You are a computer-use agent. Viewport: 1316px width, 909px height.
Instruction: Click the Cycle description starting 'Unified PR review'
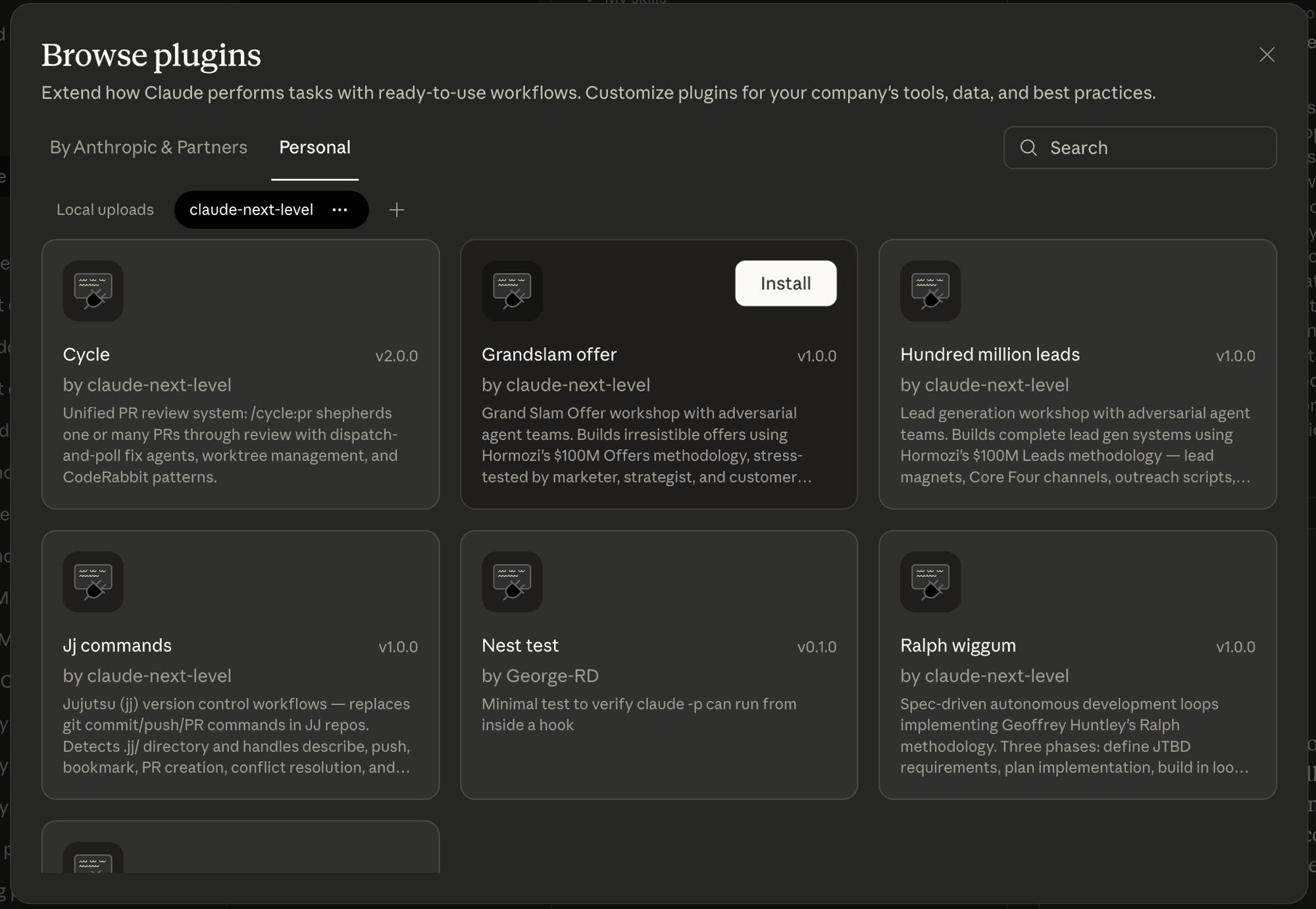(230, 445)
